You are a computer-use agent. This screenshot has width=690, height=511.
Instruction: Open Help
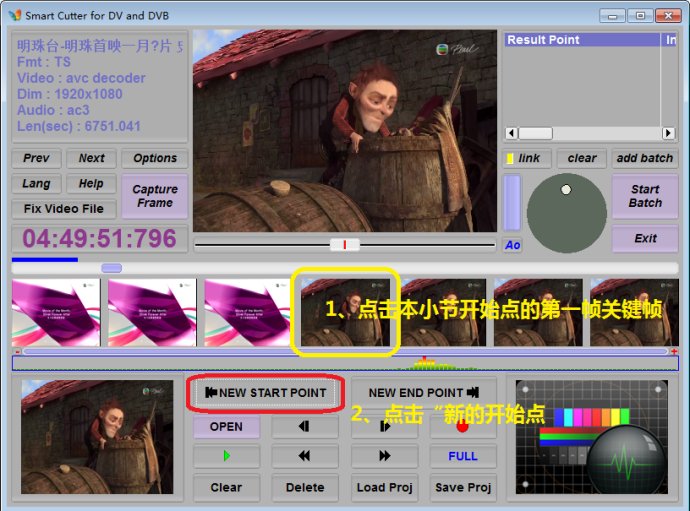coord(91,184)
